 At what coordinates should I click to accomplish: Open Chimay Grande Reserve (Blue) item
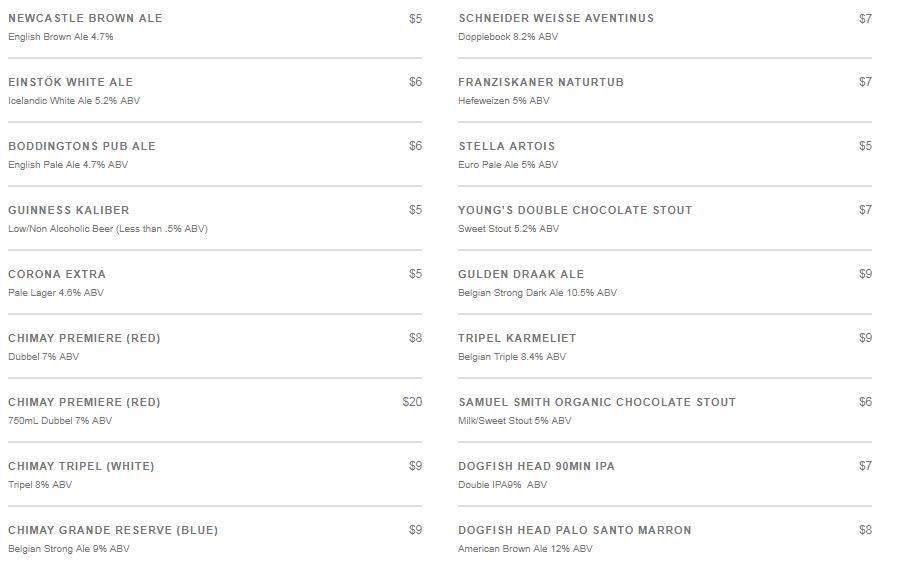(113, 530)
